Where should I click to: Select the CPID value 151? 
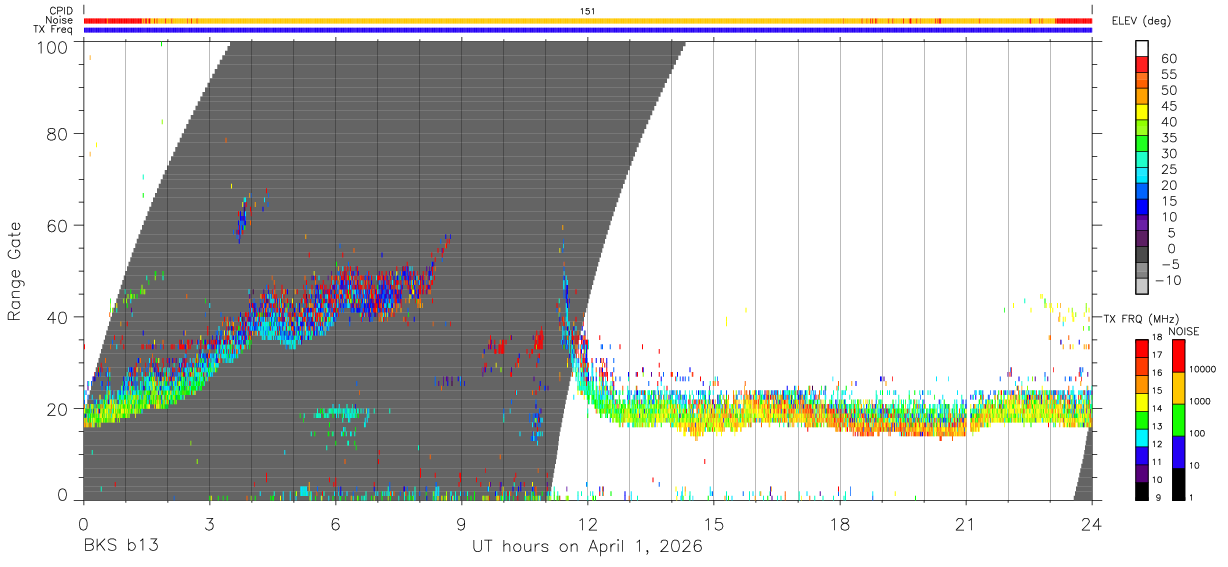point(588,11)
